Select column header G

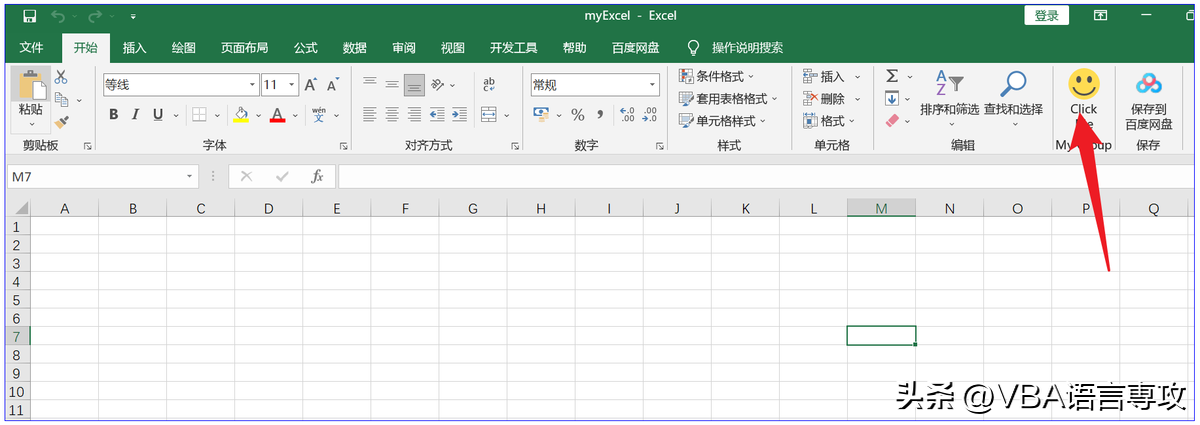pos(472,208)
